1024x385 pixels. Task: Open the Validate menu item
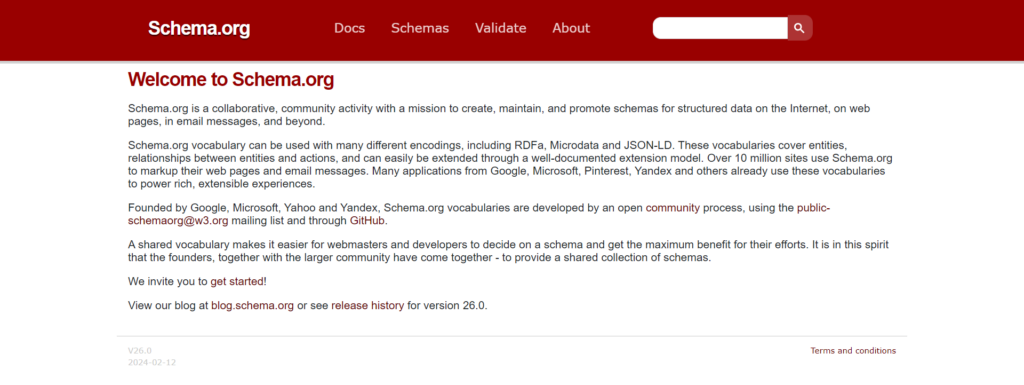pyautogui.click(x=500, y=28)
